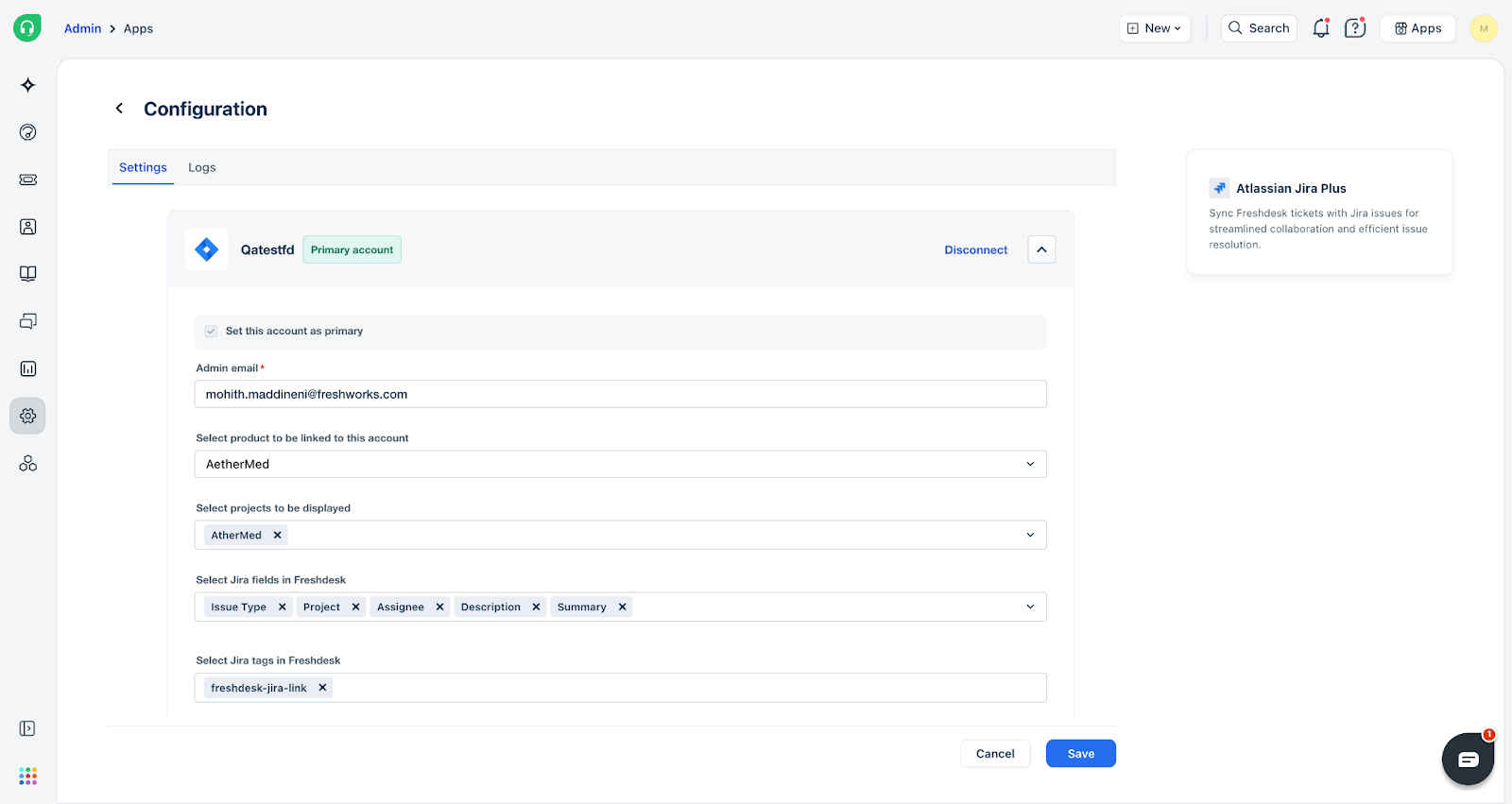Click the Cancel button
The width and height of the screenshot is (1512, 804).
[995, 753]
